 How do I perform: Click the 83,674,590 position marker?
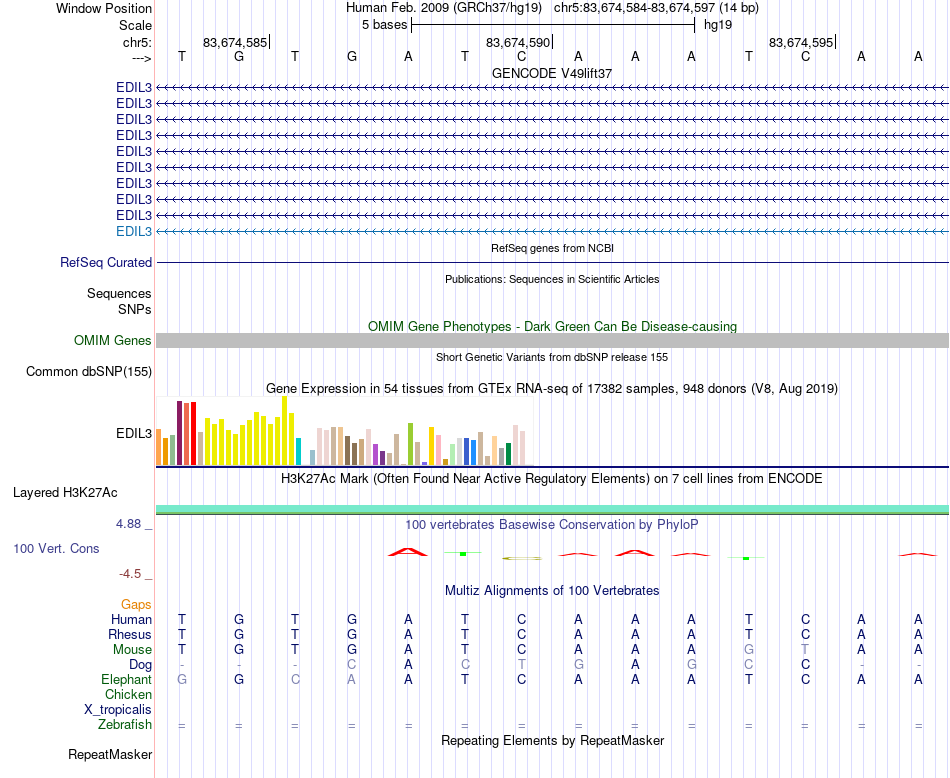coord(519,42)
